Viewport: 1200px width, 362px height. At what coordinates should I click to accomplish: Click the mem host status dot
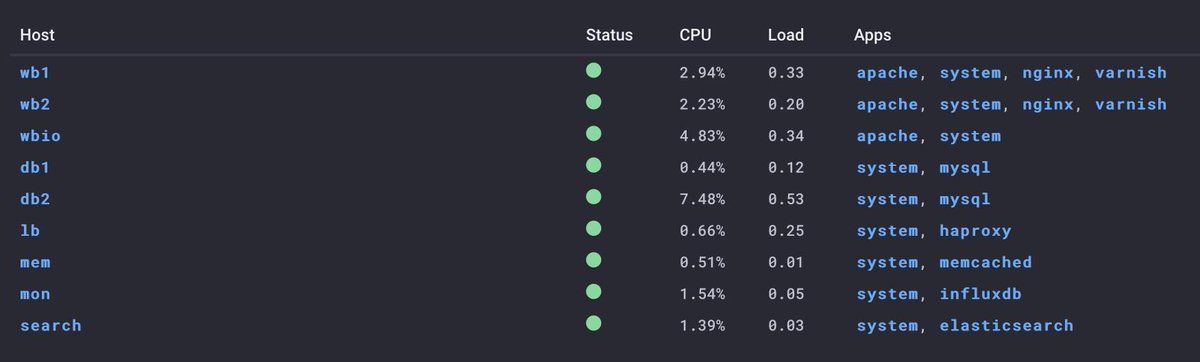(593, 261)
